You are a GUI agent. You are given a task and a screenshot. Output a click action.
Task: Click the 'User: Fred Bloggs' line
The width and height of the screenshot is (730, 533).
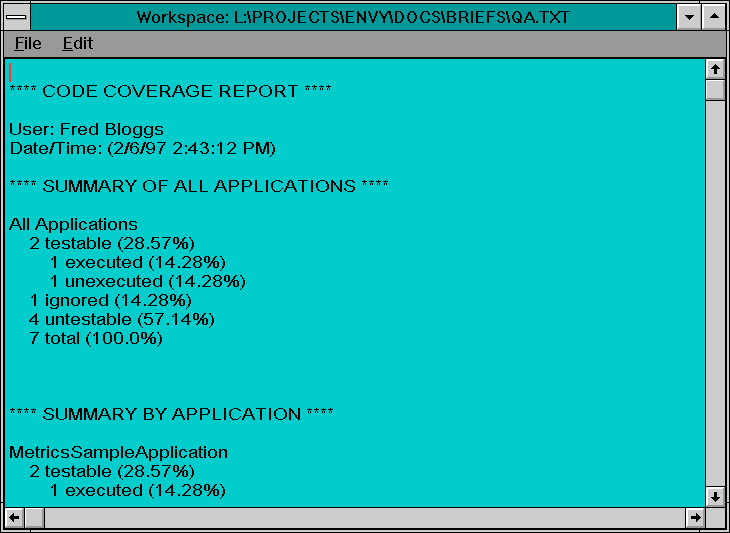point(87,129)
